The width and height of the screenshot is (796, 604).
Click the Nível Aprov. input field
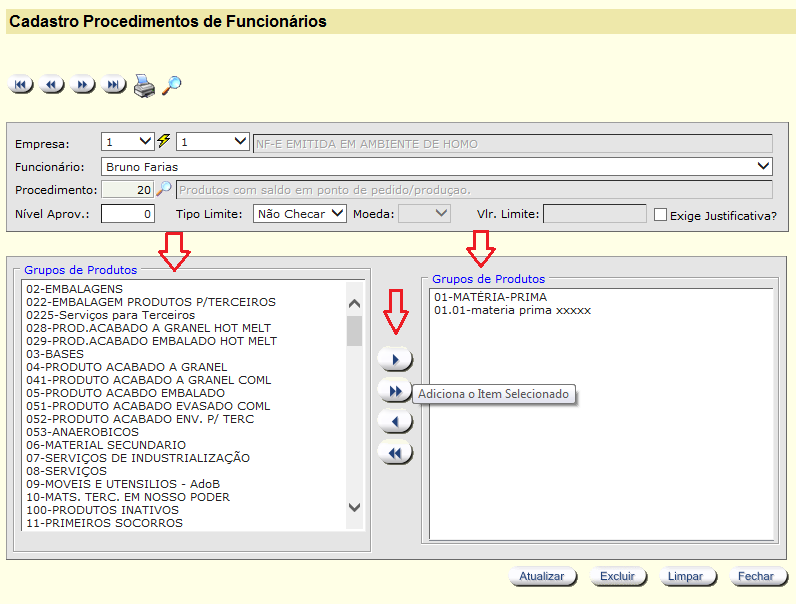128,214
